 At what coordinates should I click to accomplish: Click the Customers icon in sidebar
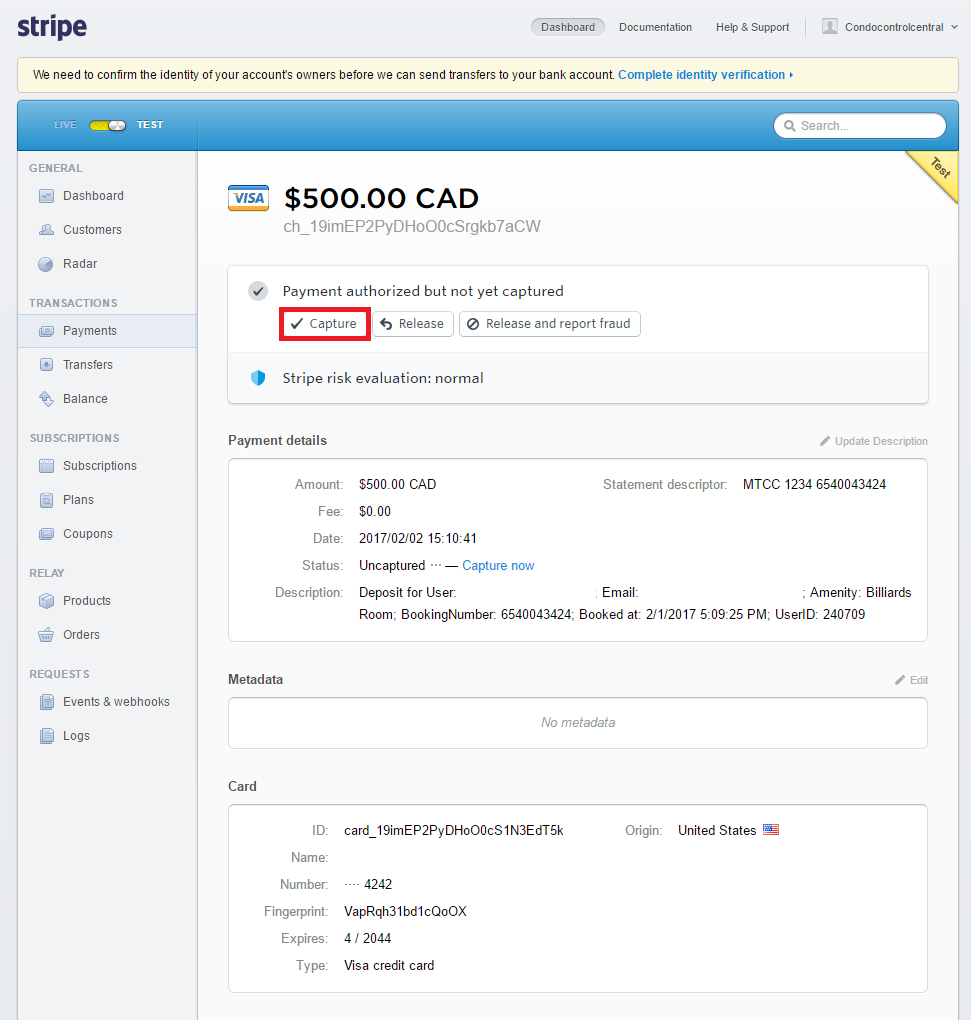click(46, 230)
